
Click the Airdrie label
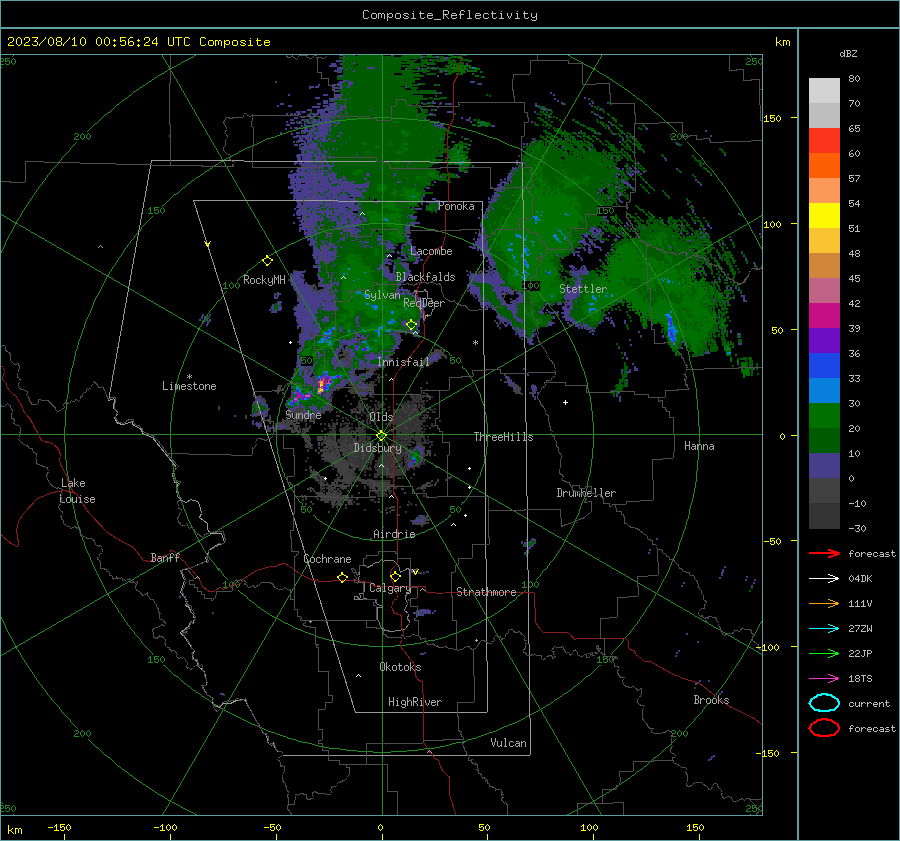pyautogui.click(x=394, y=534)
